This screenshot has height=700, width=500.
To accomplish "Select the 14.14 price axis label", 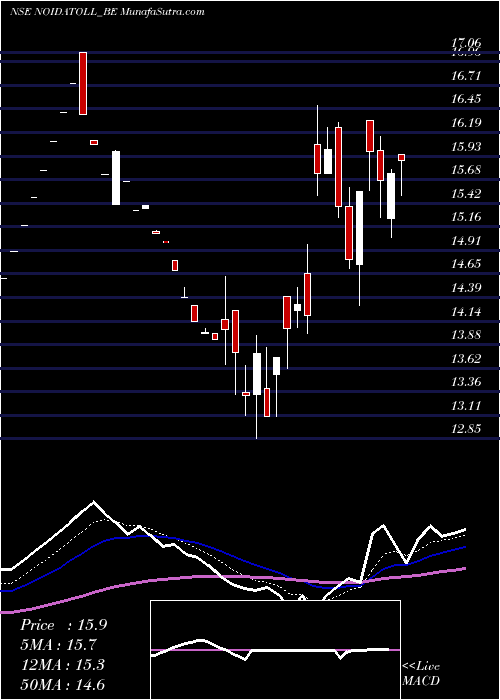I will click(466, 311).
